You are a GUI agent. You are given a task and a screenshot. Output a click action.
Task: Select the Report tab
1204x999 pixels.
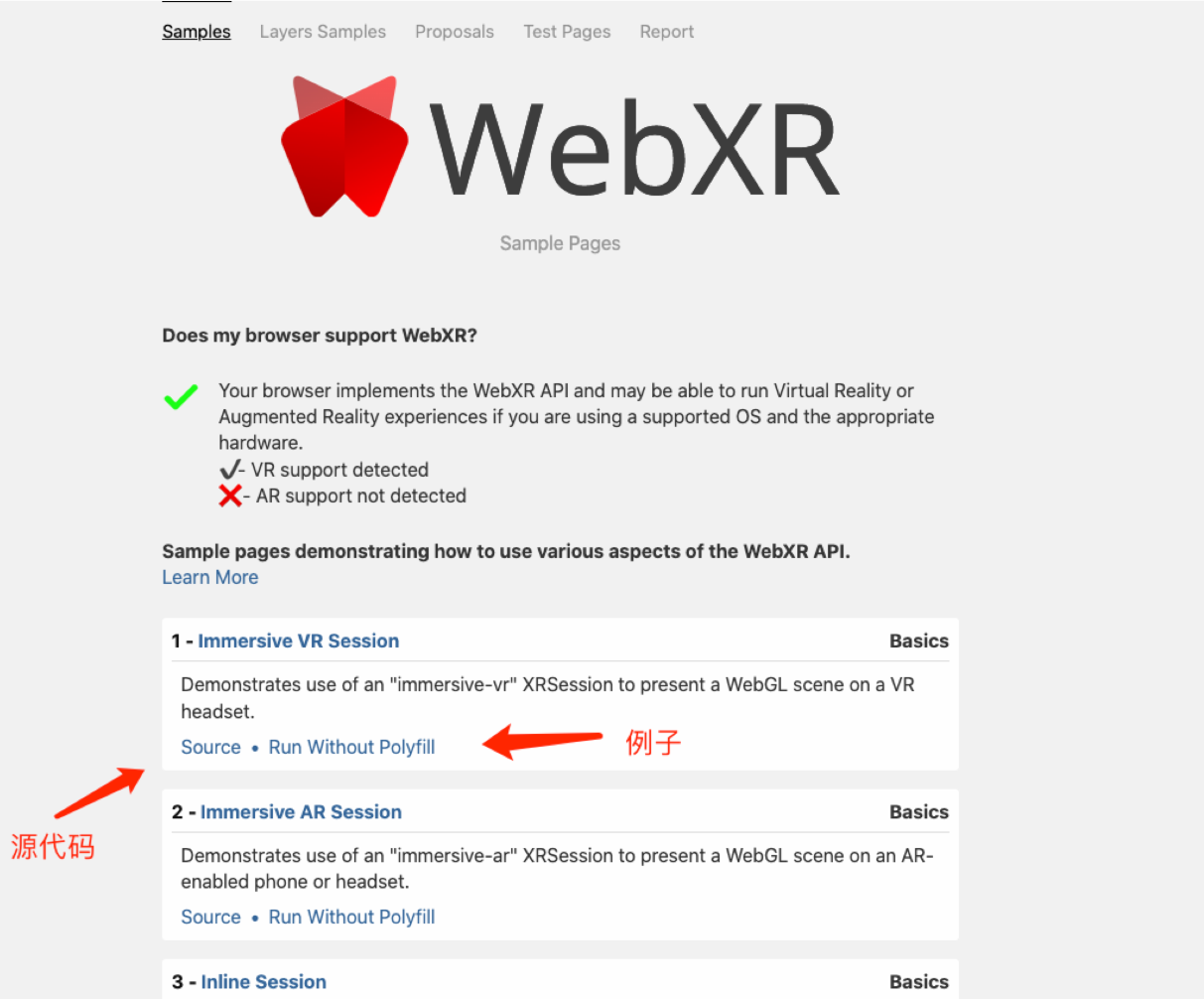[667, 32]
